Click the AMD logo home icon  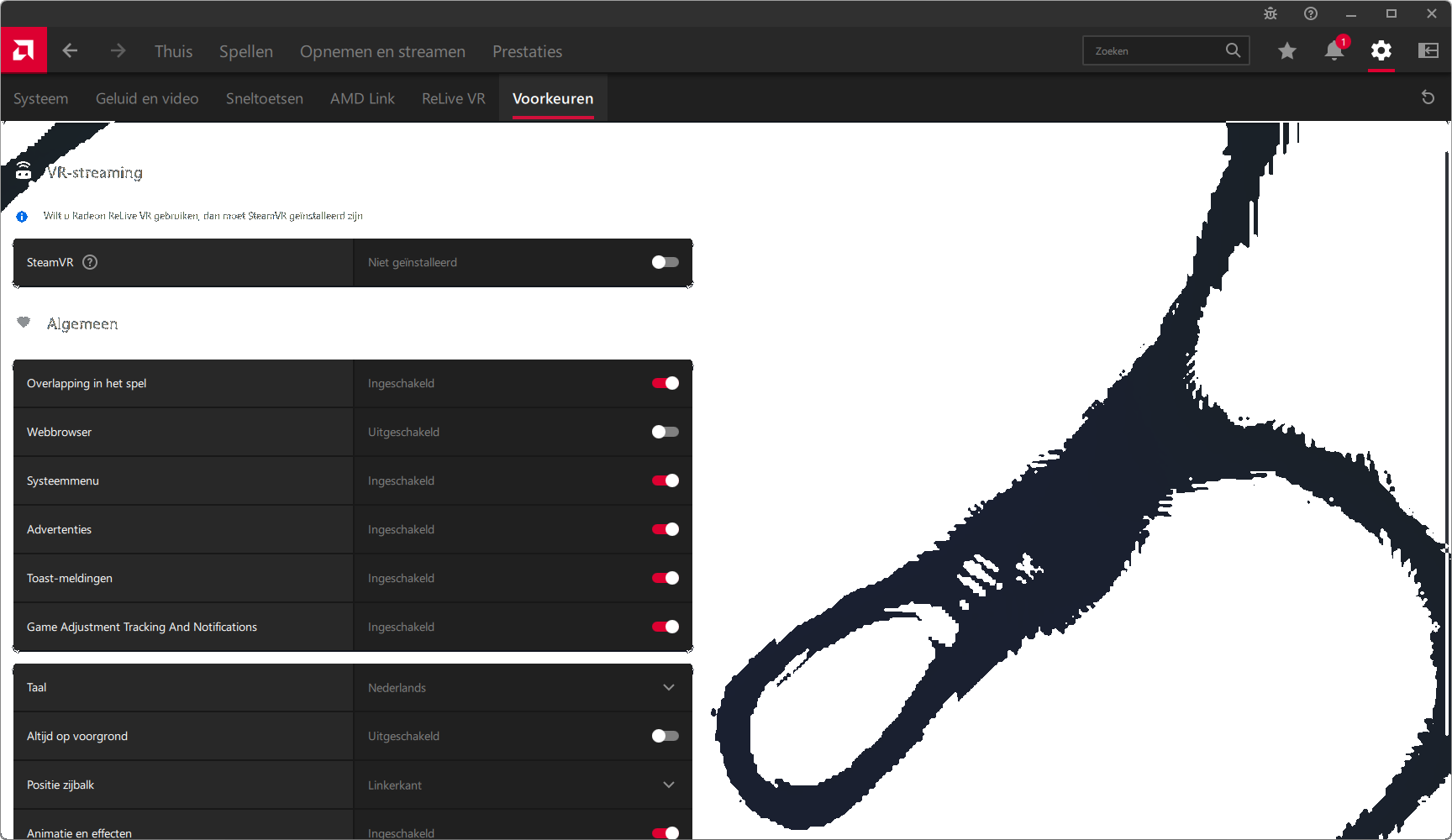[x=24, y=50]
